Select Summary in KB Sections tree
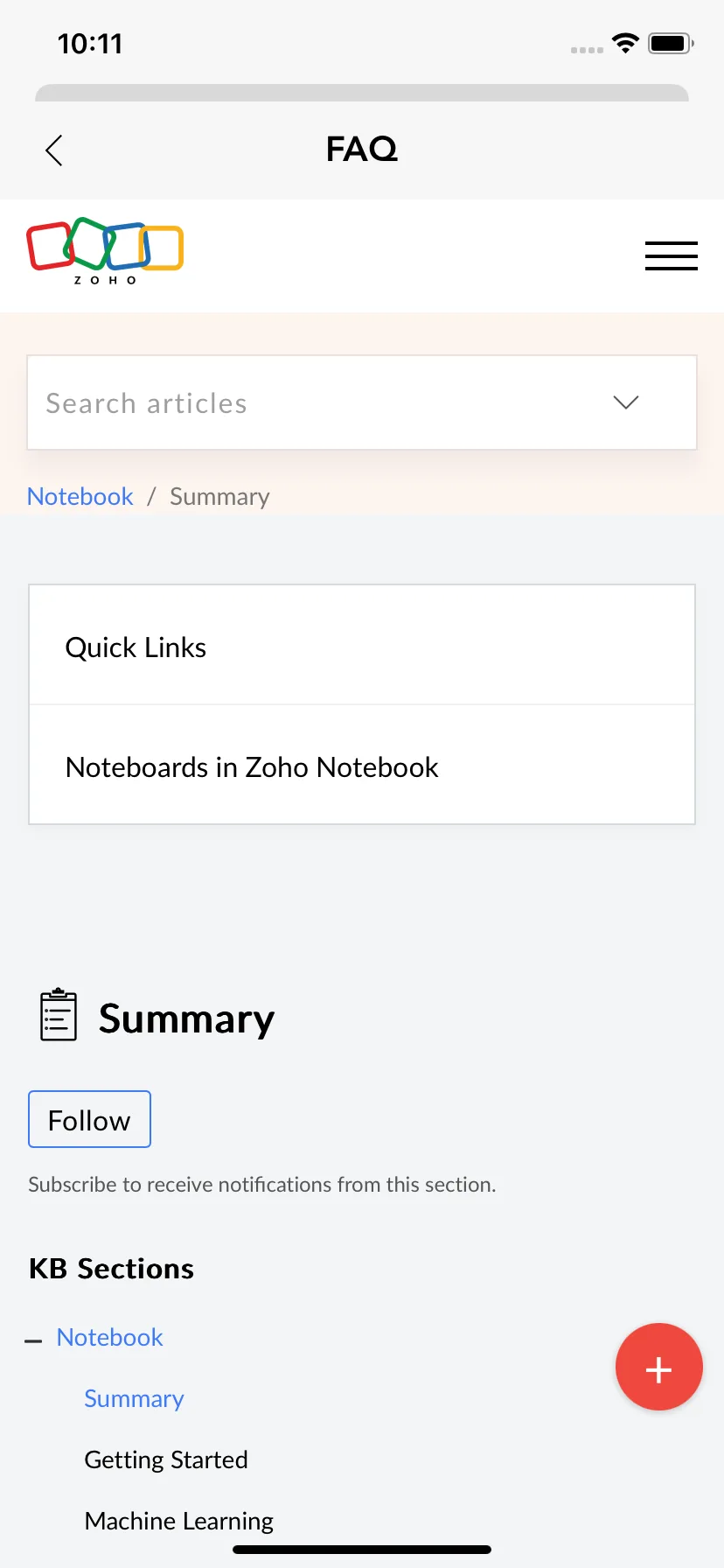 (134, 1398)
